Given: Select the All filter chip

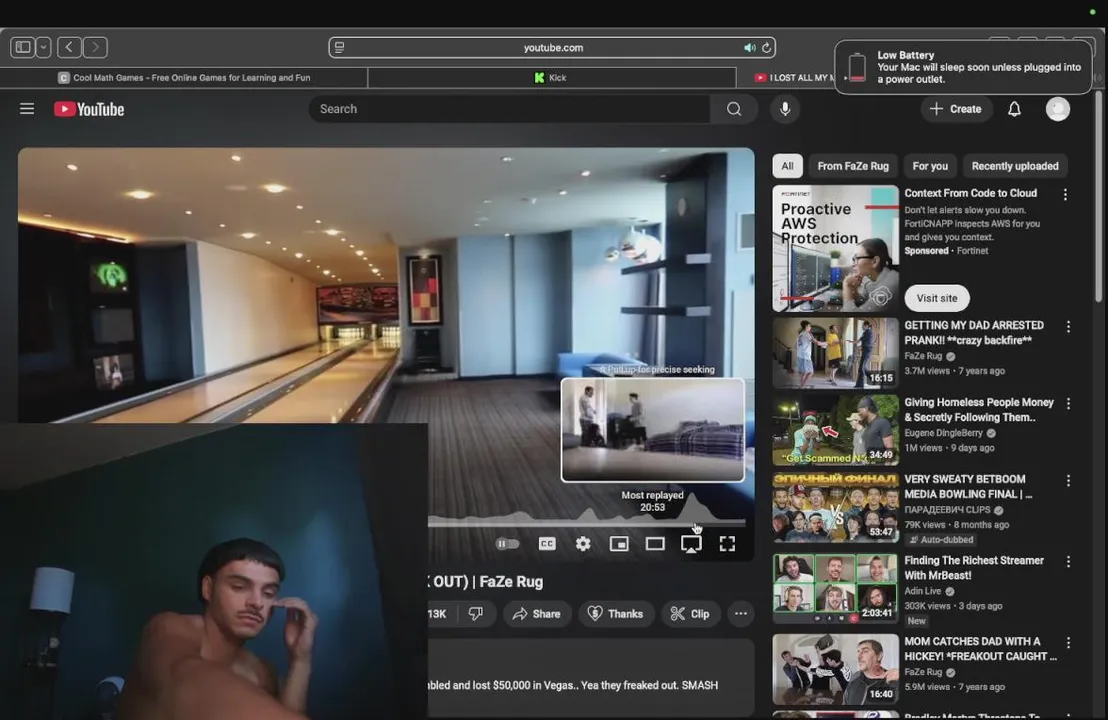Looking at the screenshot, I should pyautogui.click(x=787, y=166).
